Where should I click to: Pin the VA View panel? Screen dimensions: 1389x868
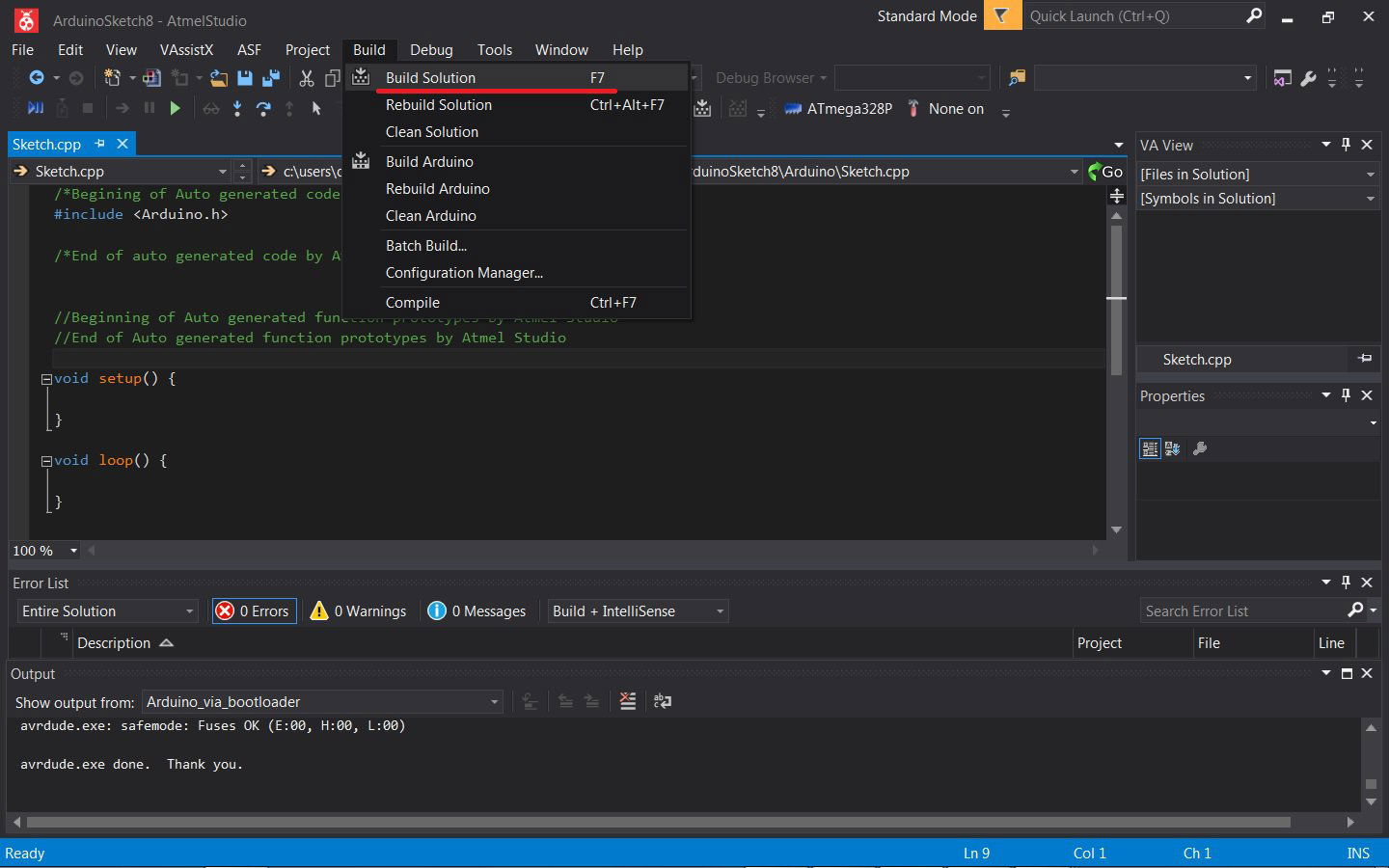[1347, 145]
